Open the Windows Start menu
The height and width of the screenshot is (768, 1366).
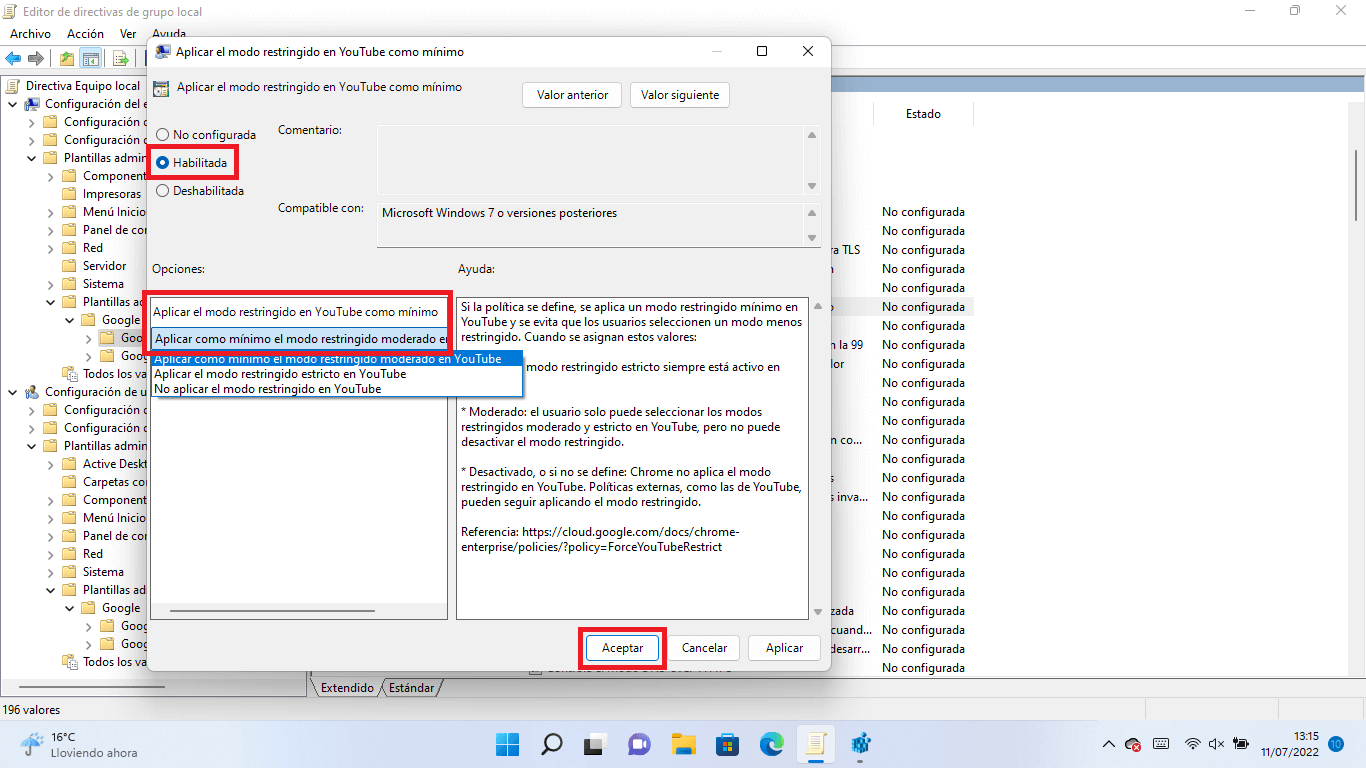508,744
